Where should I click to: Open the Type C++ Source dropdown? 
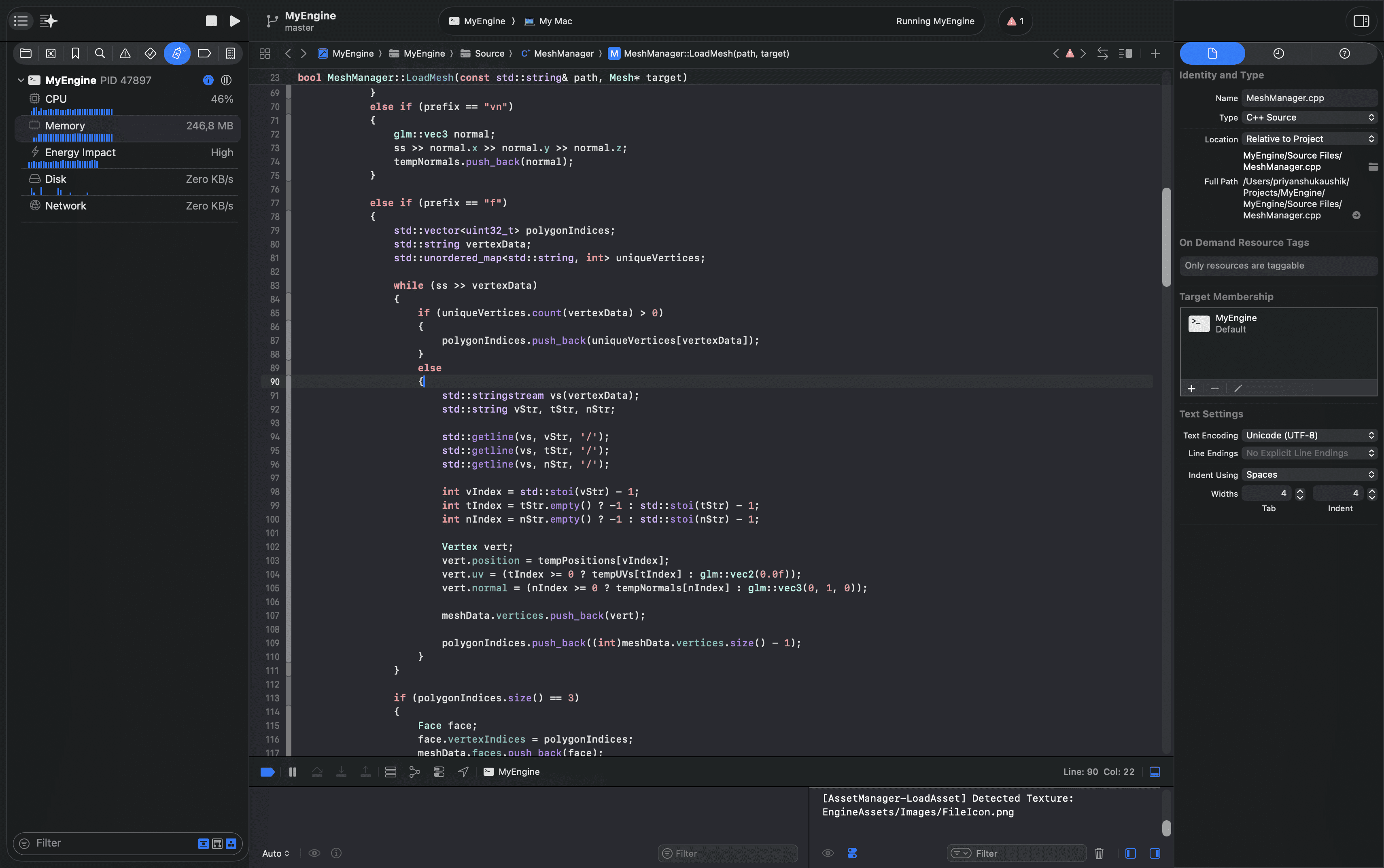(1309, 117)
